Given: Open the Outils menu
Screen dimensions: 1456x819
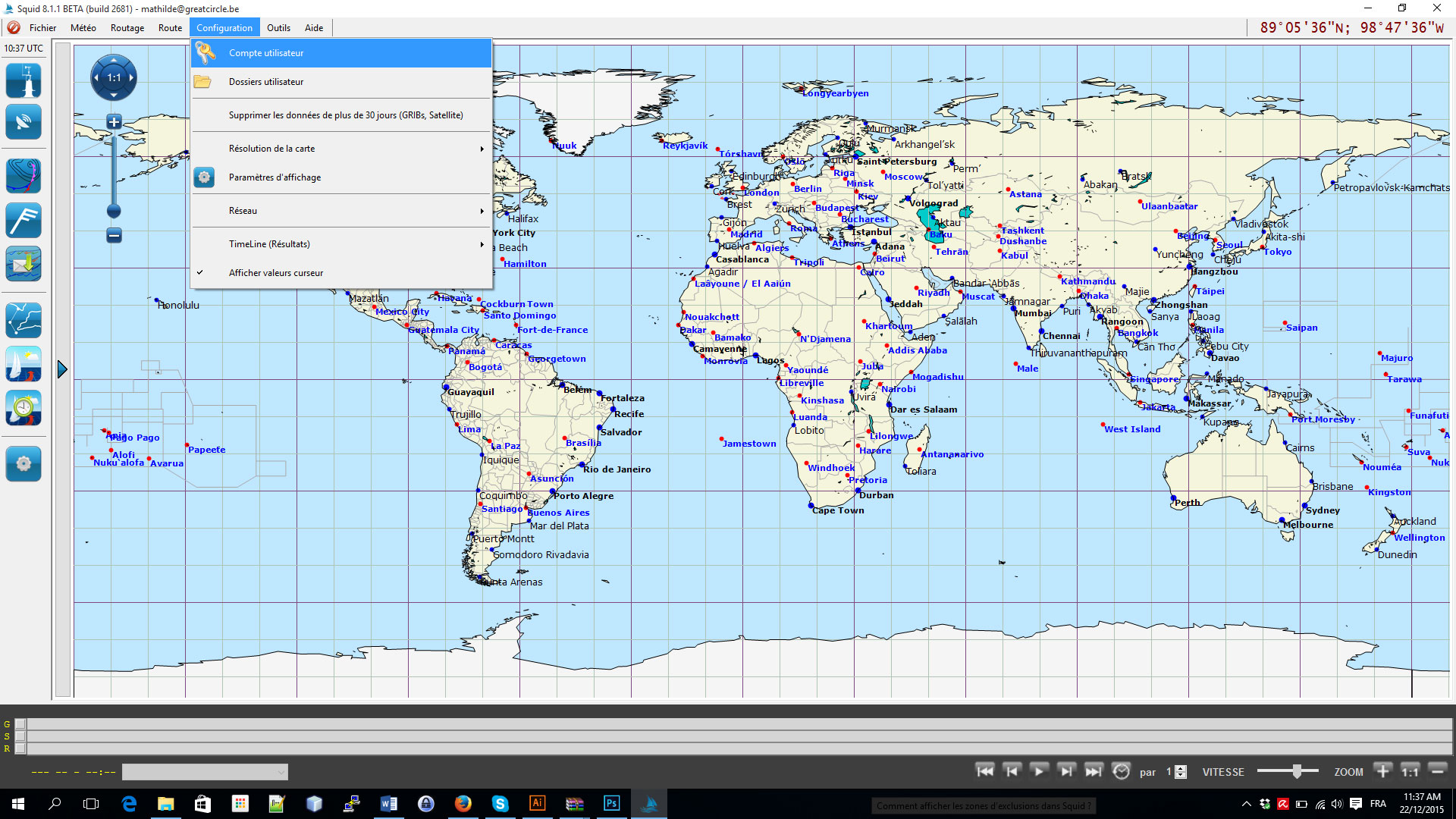Looking at the screenshot, I should tap(278, 28).
